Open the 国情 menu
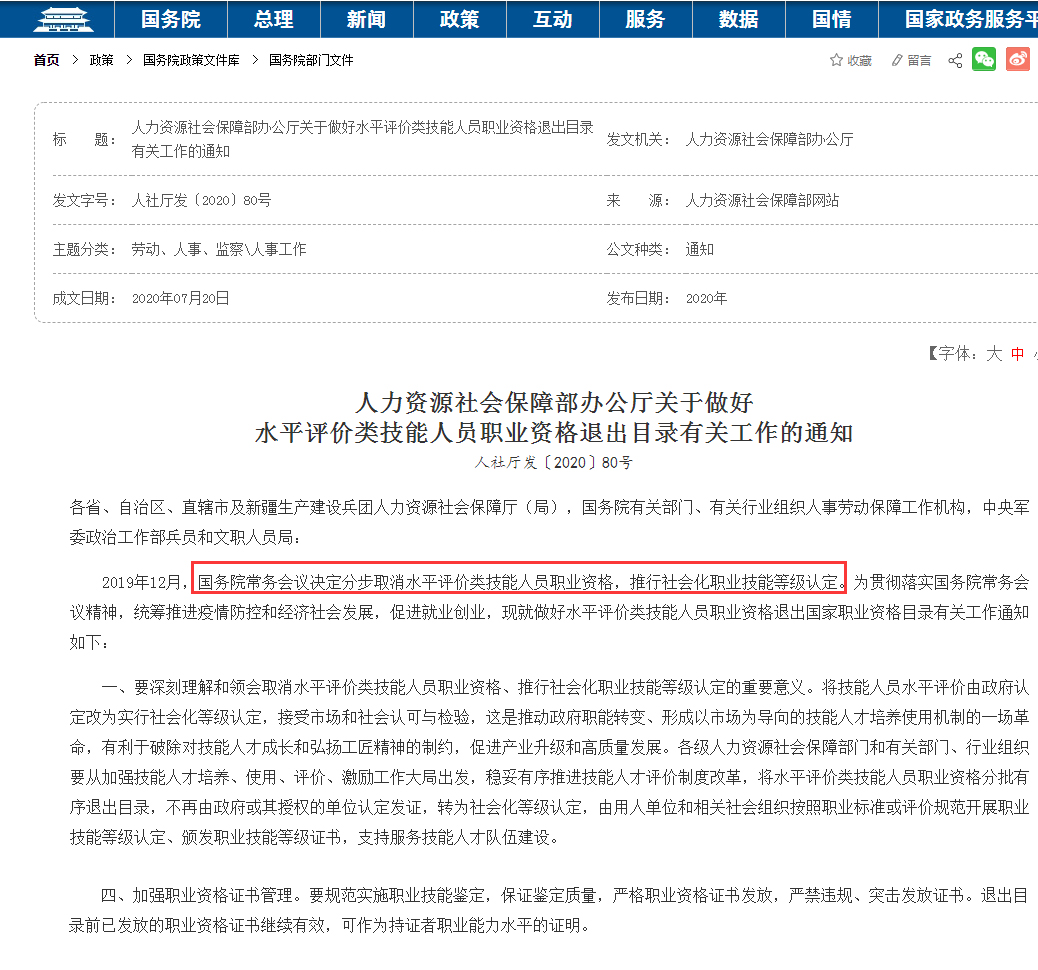This screenshot has width=1038, height=970. click(x=832, y=19)
